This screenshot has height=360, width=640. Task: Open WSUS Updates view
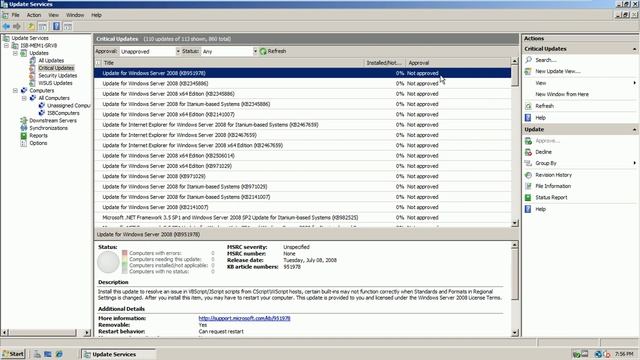tap(56, 83)
